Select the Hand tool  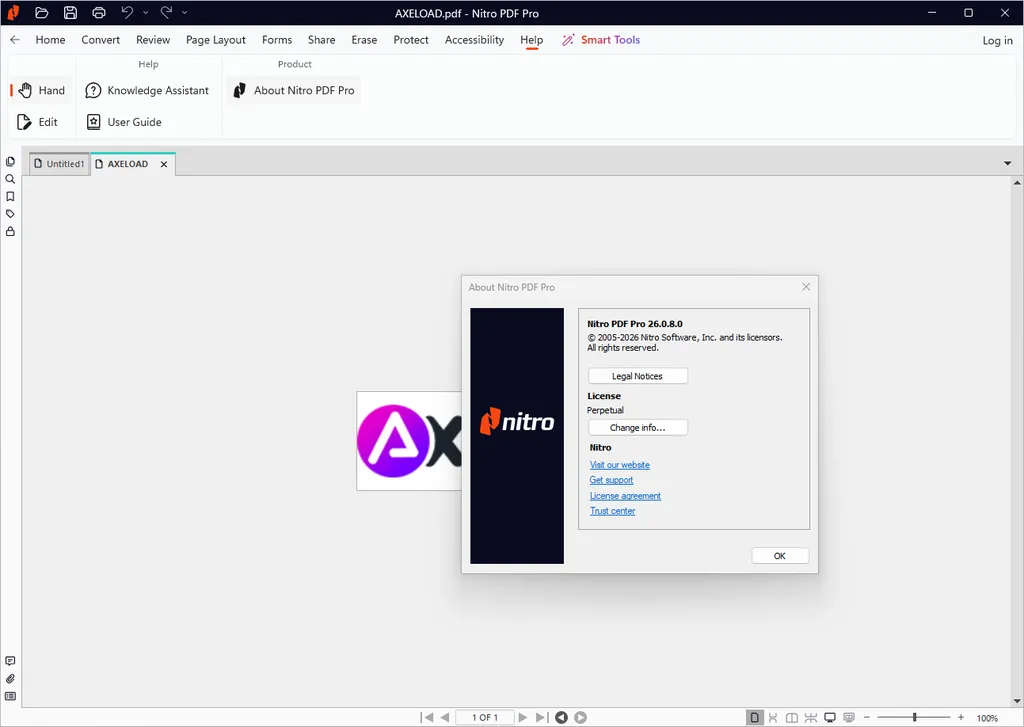pos(42,90)
